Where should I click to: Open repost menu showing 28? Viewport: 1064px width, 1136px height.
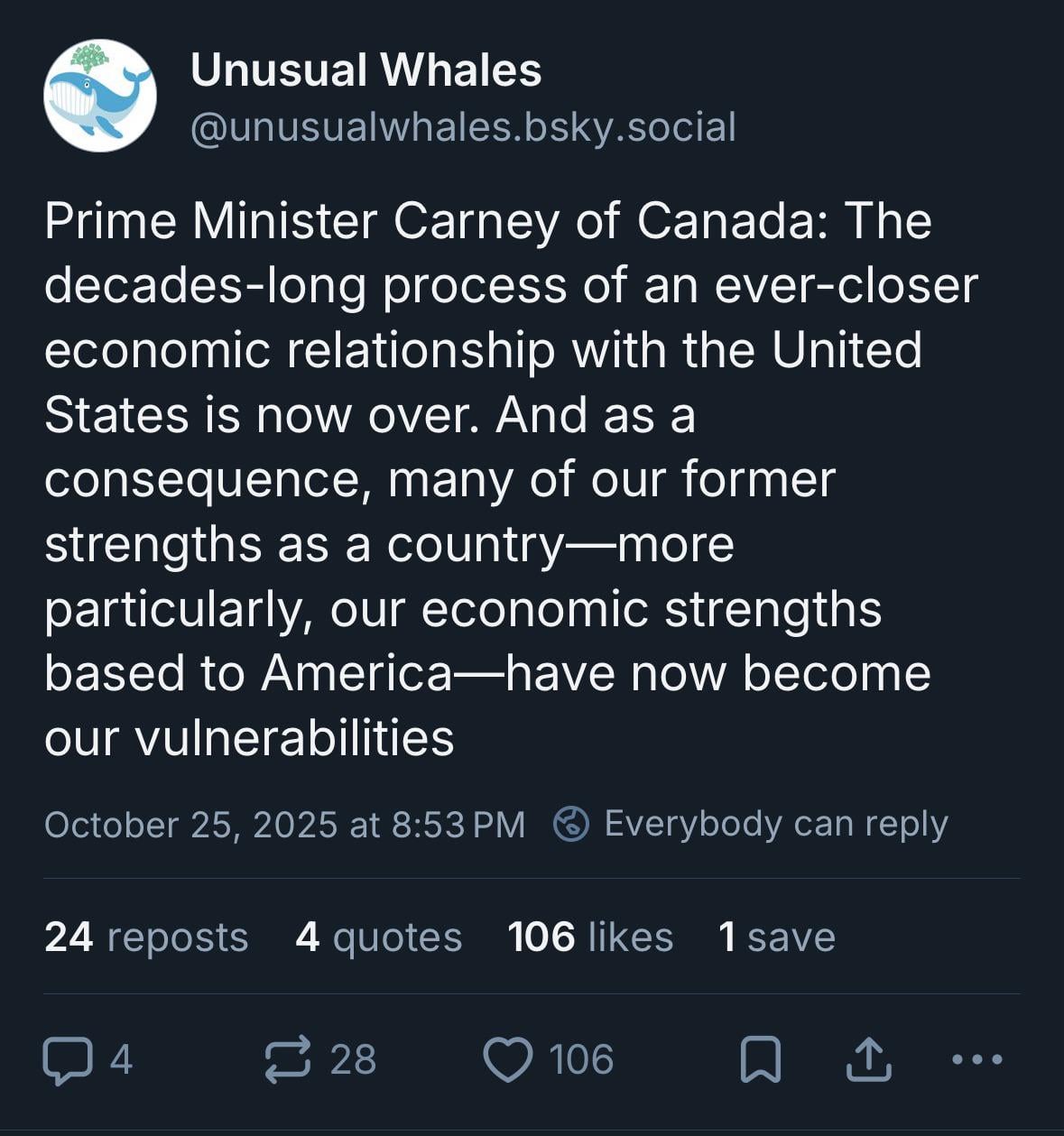click(353, 1060)
